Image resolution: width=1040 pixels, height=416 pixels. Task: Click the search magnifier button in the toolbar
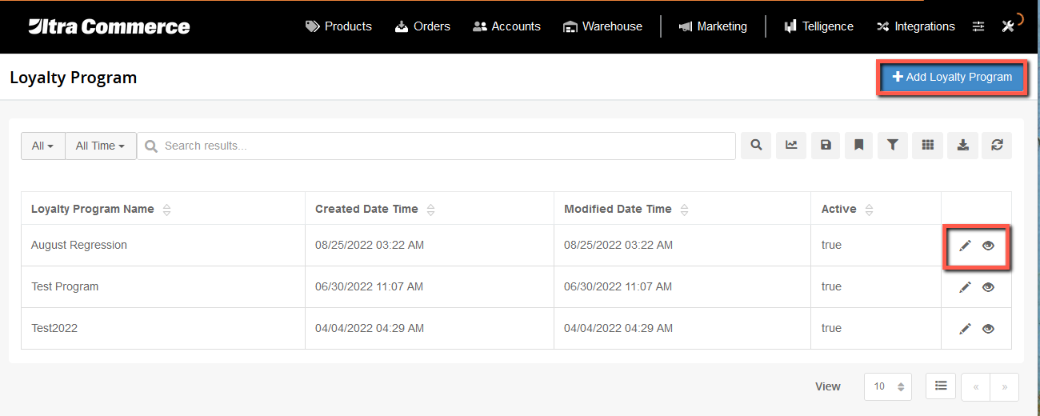click(756, 145)
